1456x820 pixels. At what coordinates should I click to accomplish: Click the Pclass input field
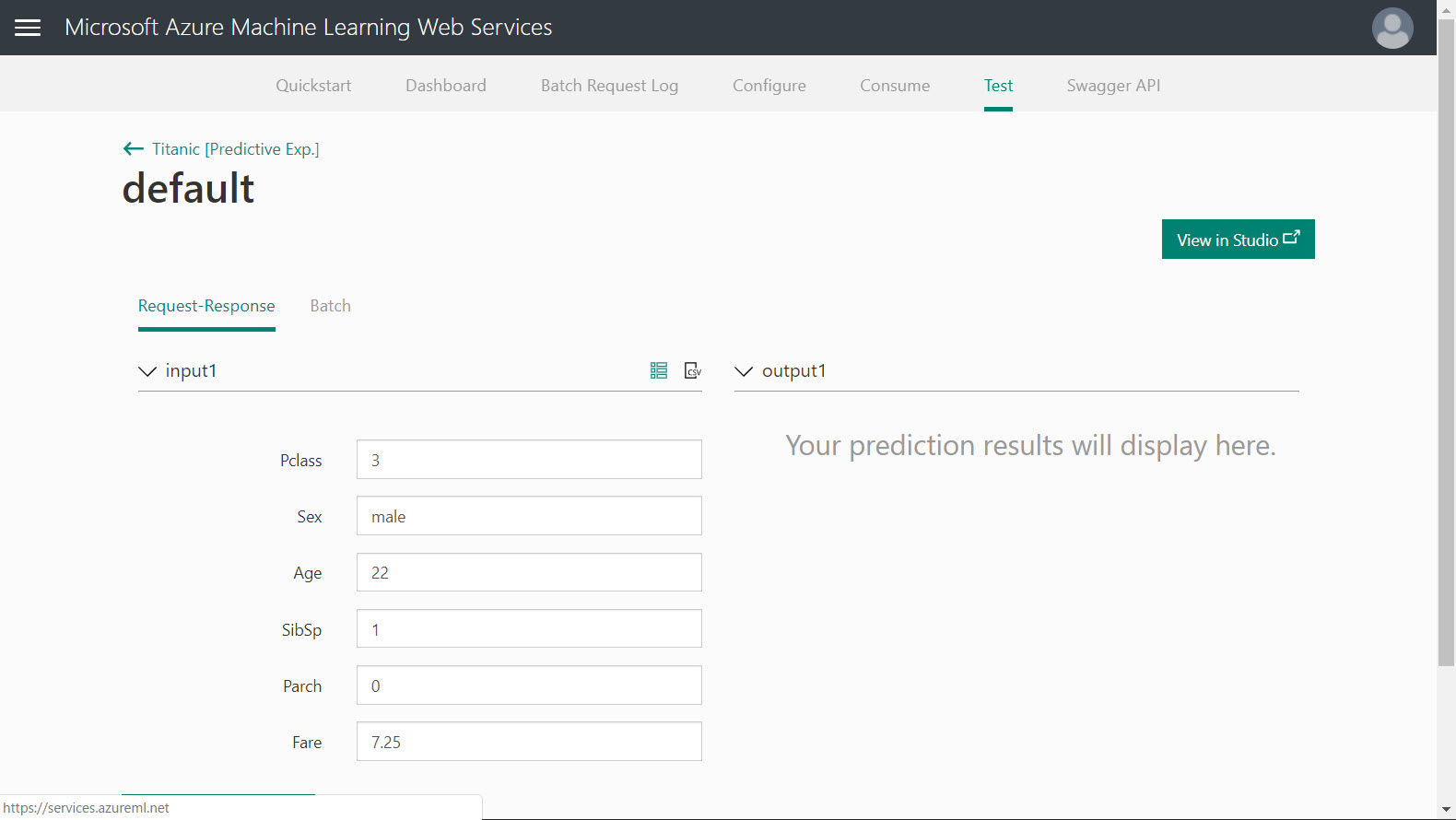point(529,460)
